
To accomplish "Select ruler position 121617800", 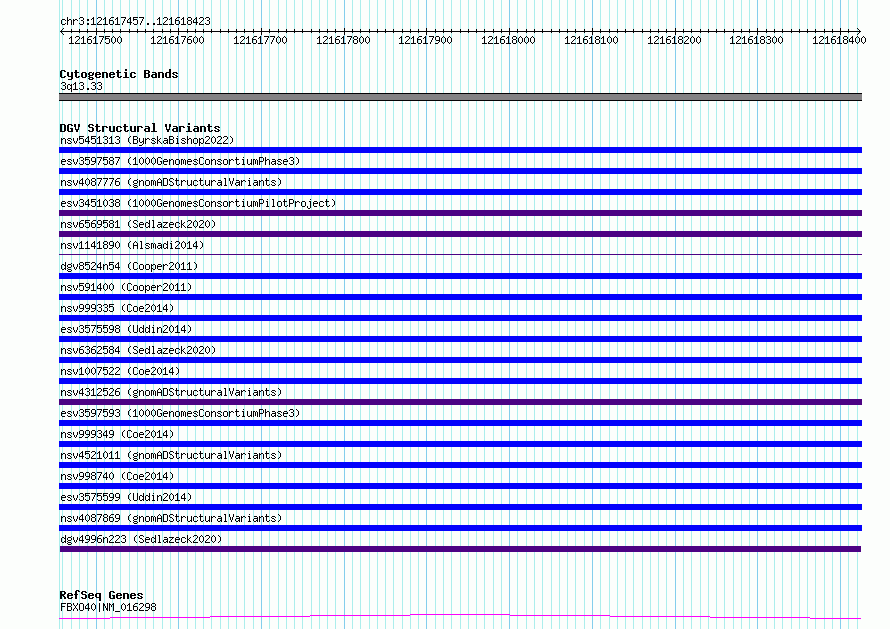I will pyautogui.click(x=343, y=40).
